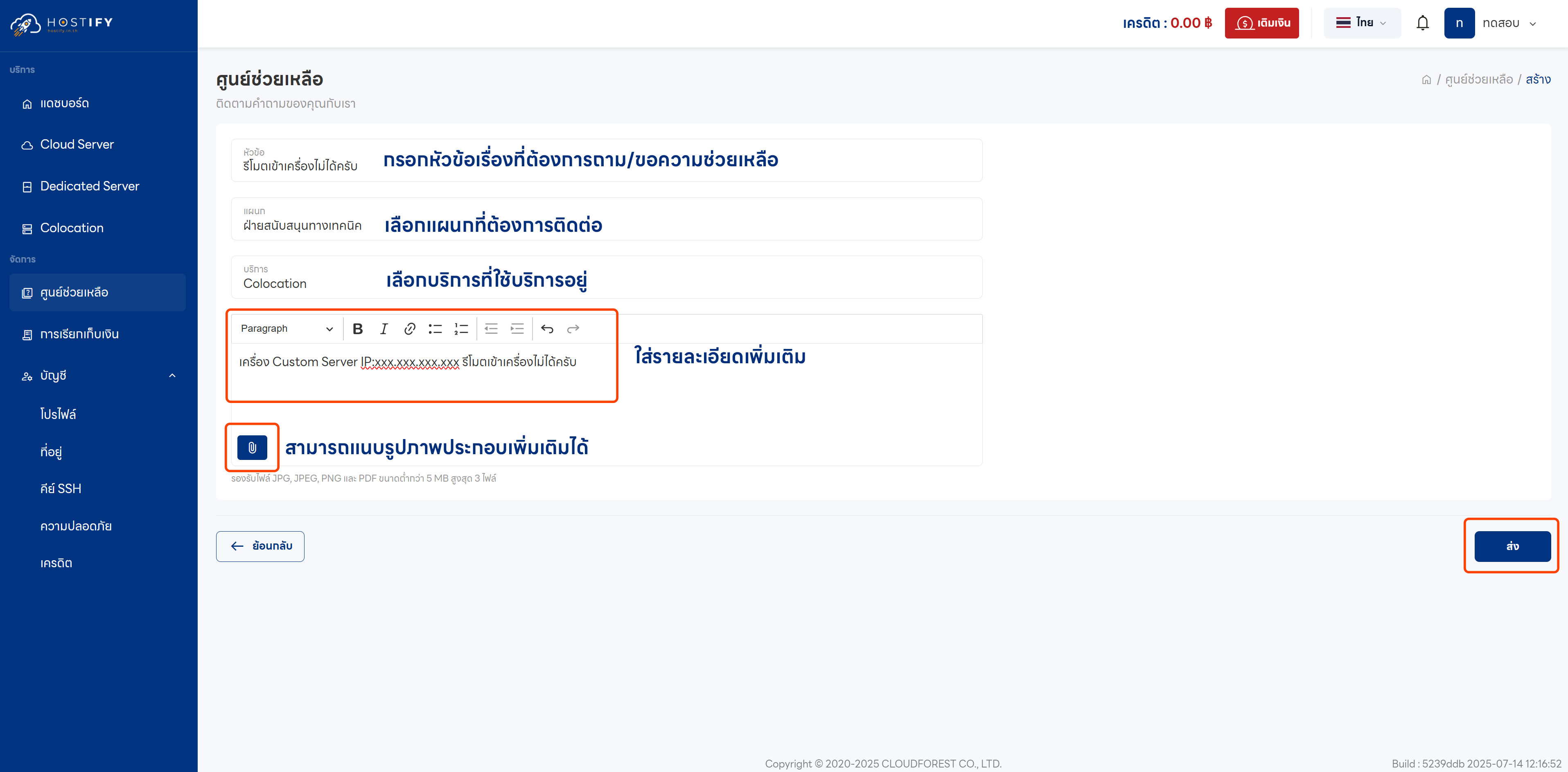Insert a link in the message editor
The image size is (1568, 772).
pyautogui.click(x=409, y=328)
